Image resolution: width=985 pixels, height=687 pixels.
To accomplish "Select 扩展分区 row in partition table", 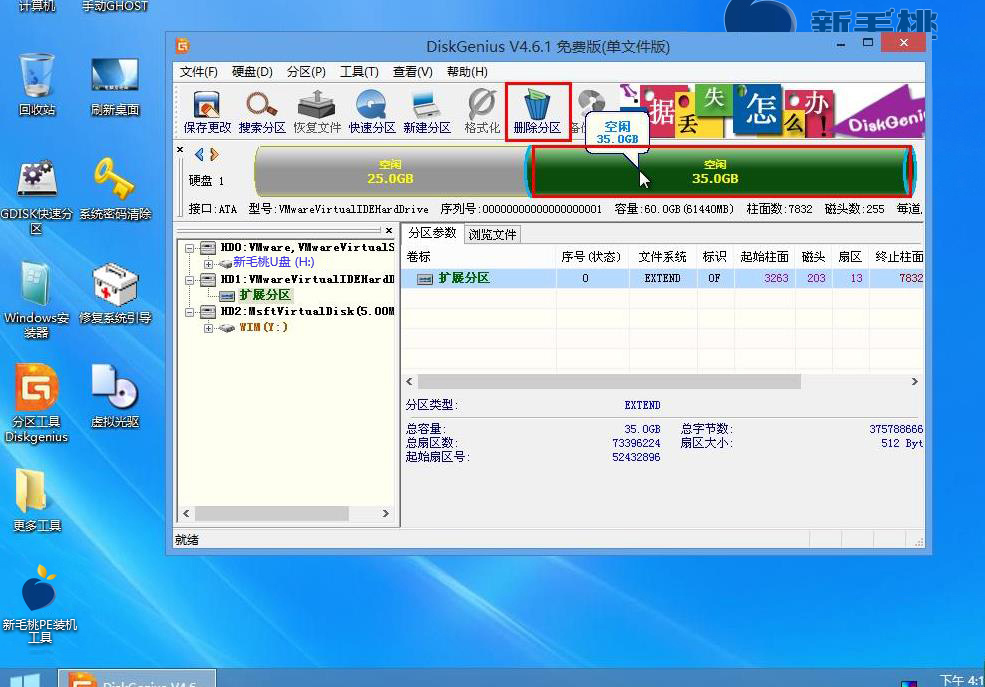I will (663, 278).
